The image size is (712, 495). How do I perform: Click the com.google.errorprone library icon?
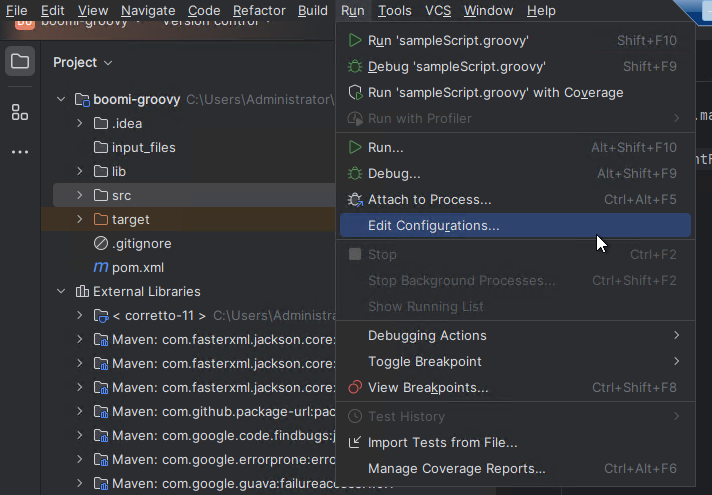coord(101,460)
